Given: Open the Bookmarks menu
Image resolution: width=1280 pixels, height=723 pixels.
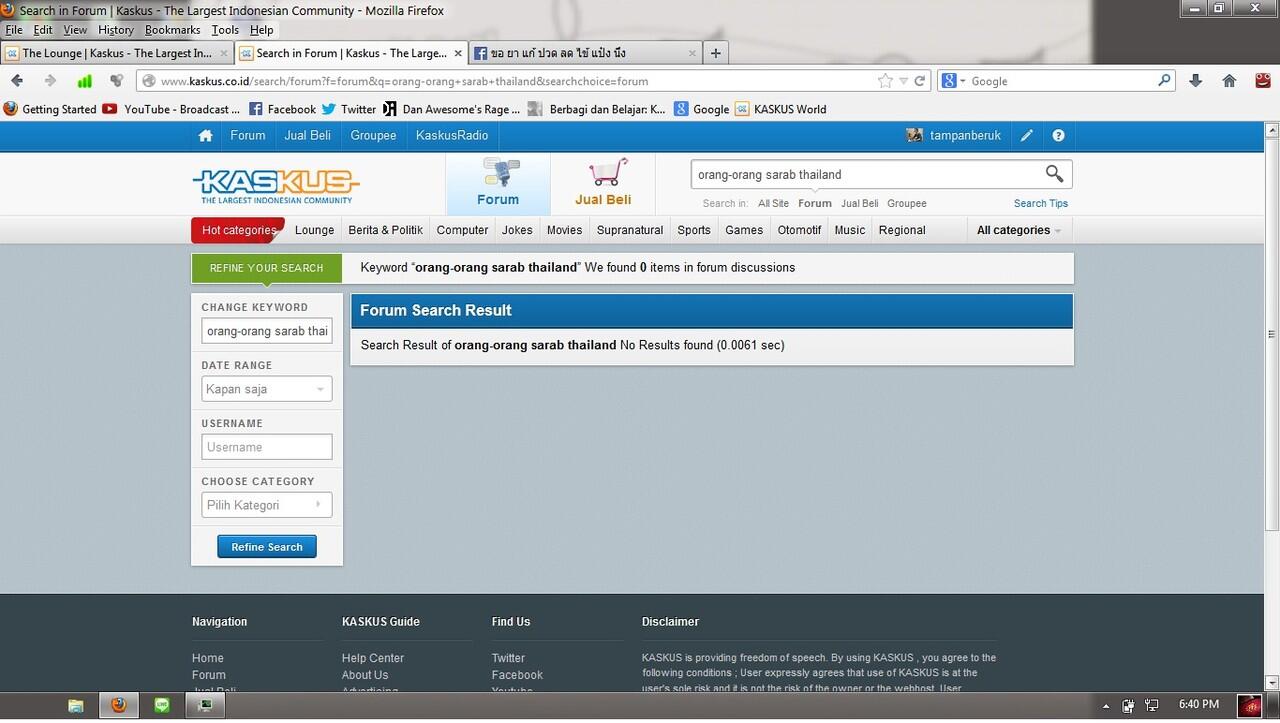Looking at the screenshot, I should point(172,30).
